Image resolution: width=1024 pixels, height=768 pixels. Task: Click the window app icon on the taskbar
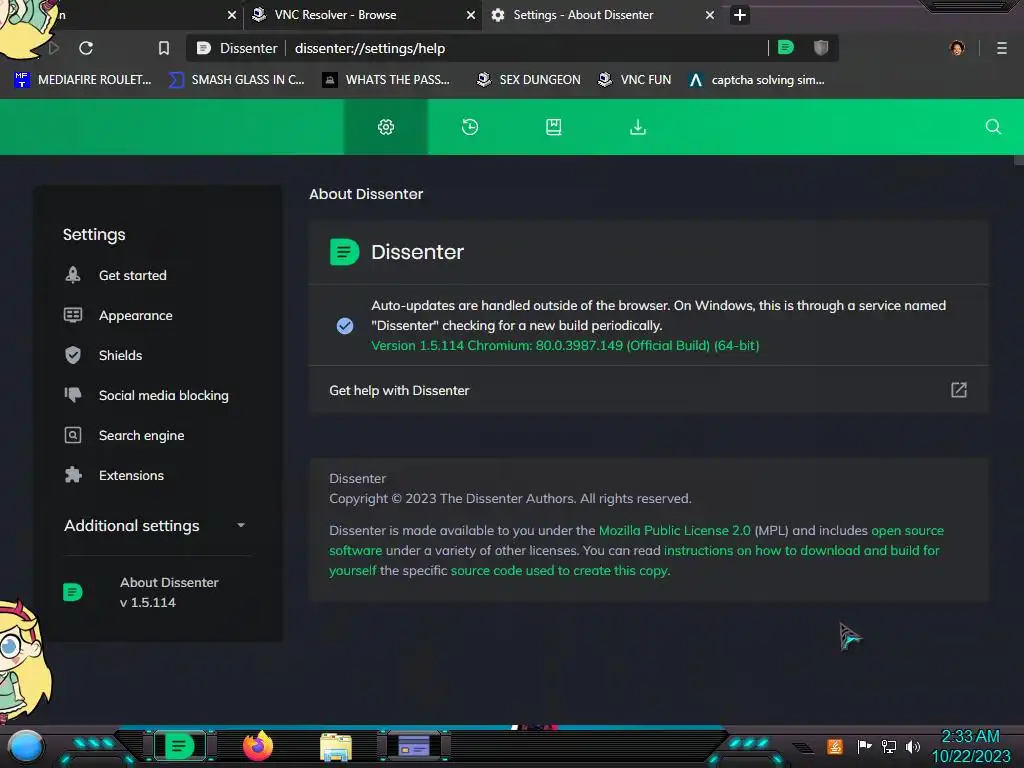414,745
